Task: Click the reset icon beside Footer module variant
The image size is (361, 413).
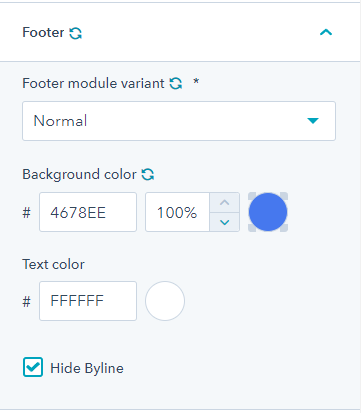Action: (176, 83)
